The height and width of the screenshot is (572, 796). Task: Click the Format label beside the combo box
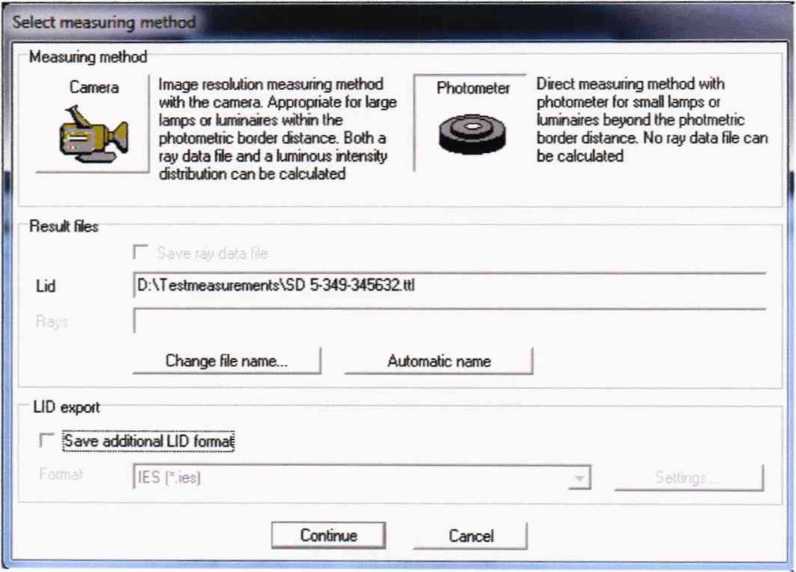coord(60,474)
